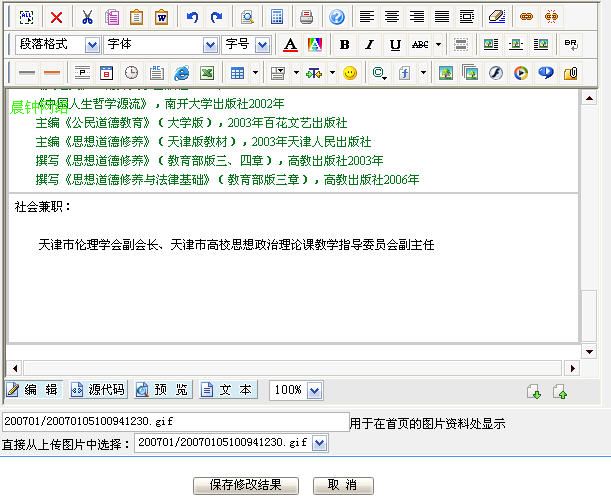Click the red X delete icon
Image resolution: width=611 pixels, height=503 pixels.
57,17
